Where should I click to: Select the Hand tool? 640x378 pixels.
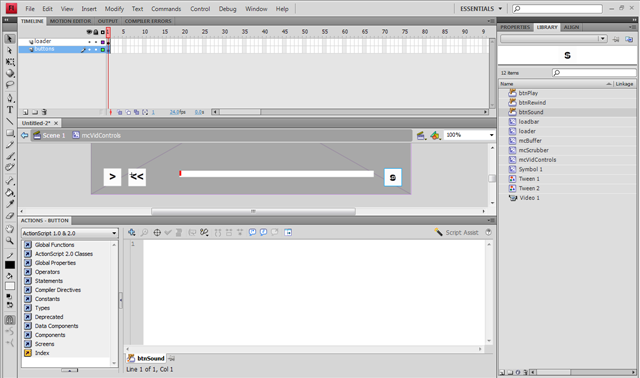coord(10,229)
